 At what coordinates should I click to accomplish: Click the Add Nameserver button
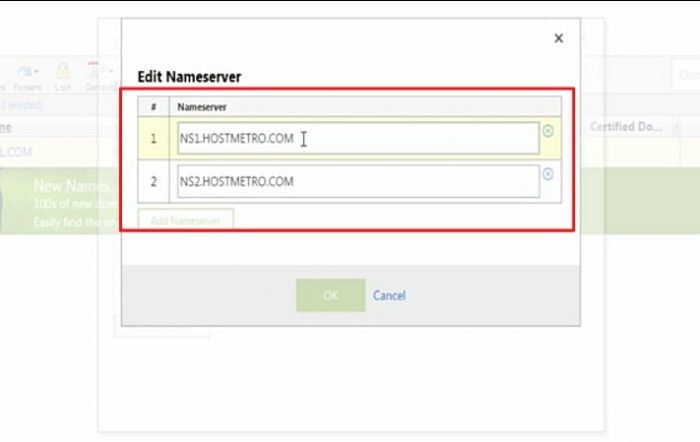click(x=186, y=220)
